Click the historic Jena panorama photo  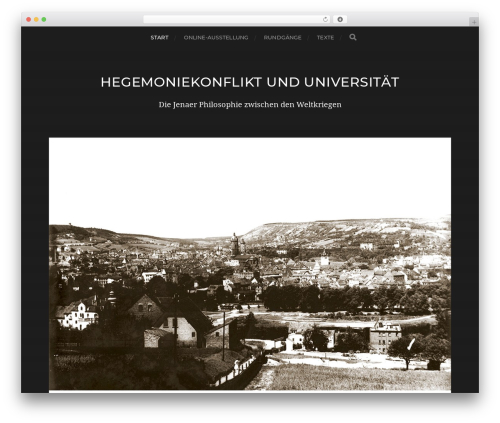[250, 265]
